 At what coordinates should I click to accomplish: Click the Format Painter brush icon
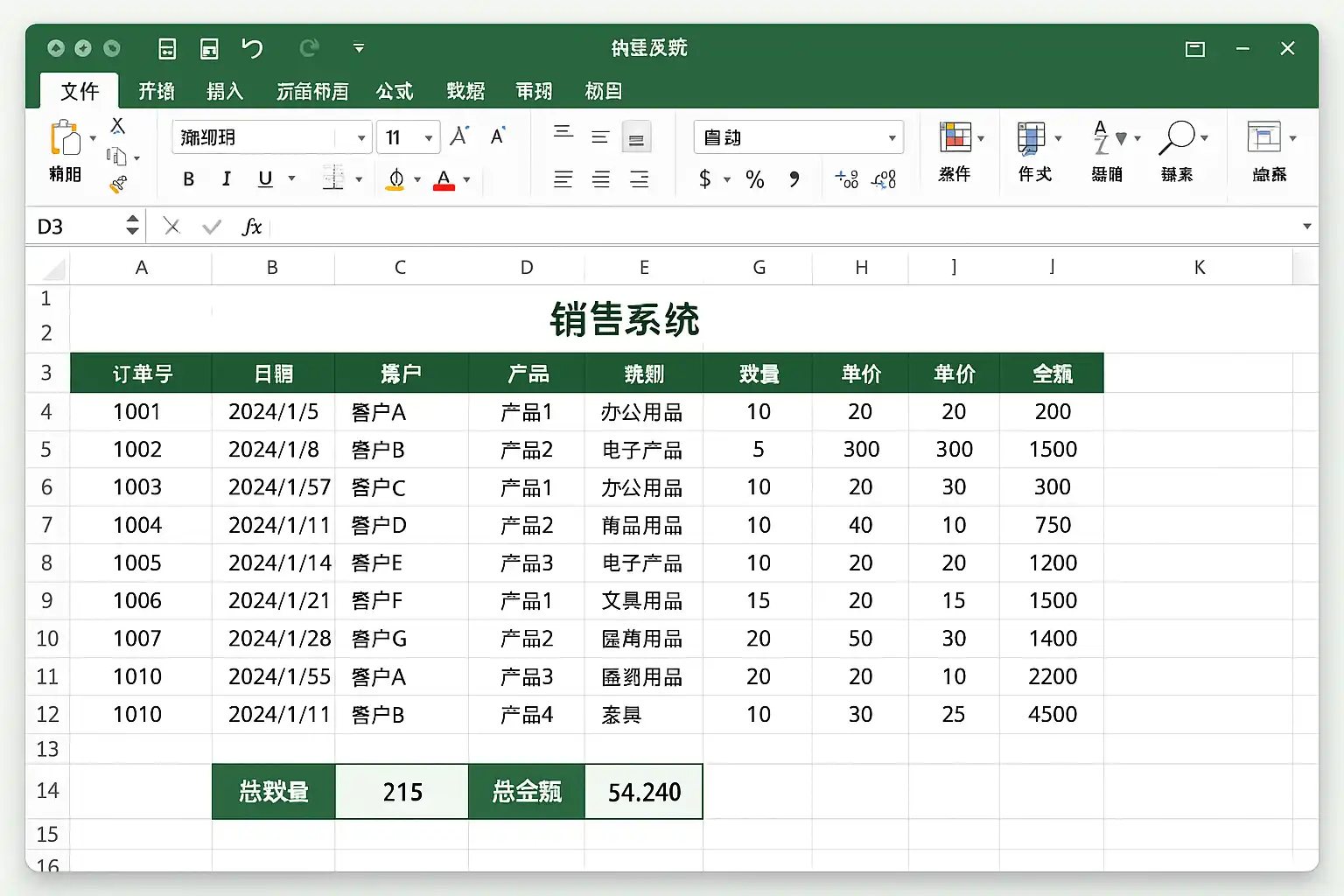click(x=118, y=184)
